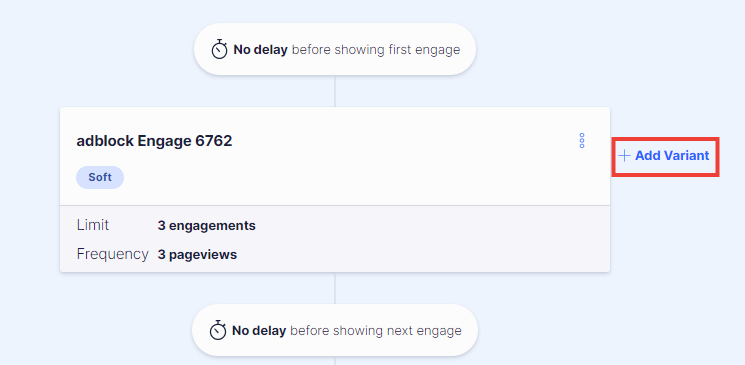Screen dimensions: 745x365
Task: Select the 3 engagements limit value
Action: (207, 226)
